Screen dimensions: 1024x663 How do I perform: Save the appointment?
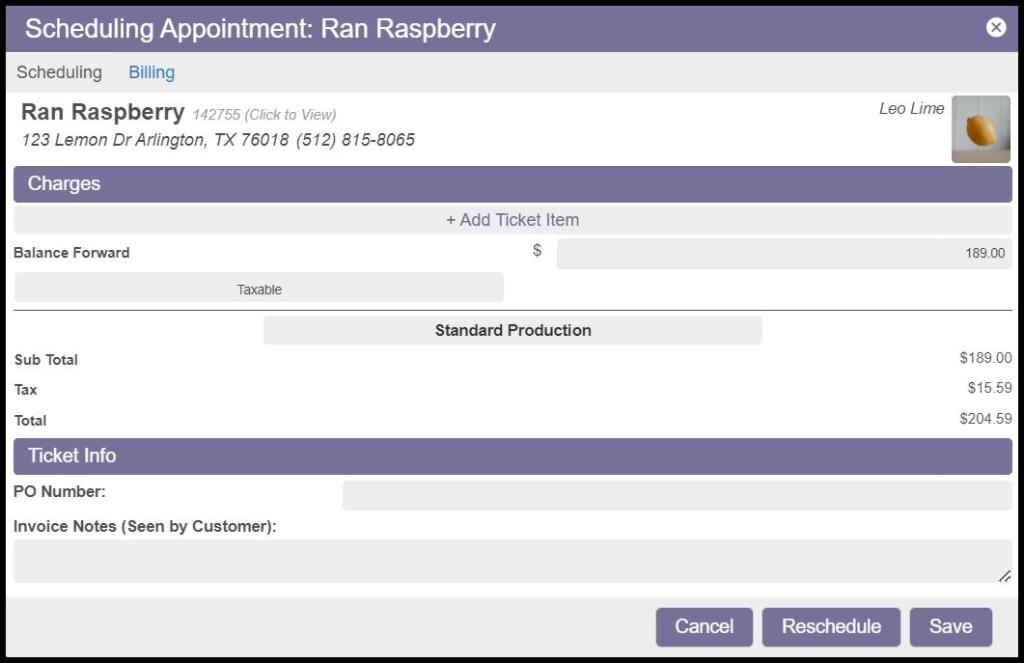click(950, 627)
